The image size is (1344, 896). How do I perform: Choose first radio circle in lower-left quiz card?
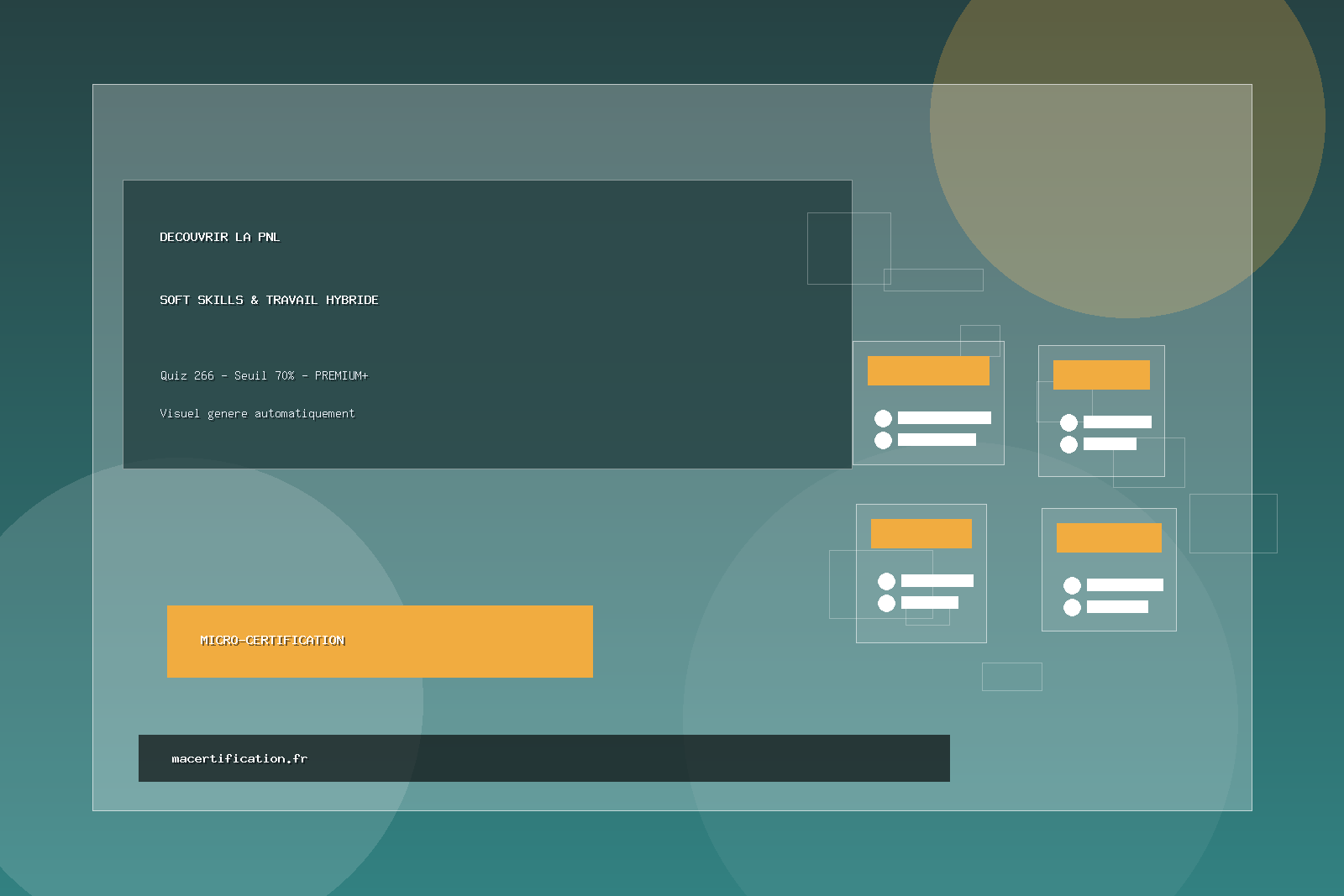click(x=886, y=581)
